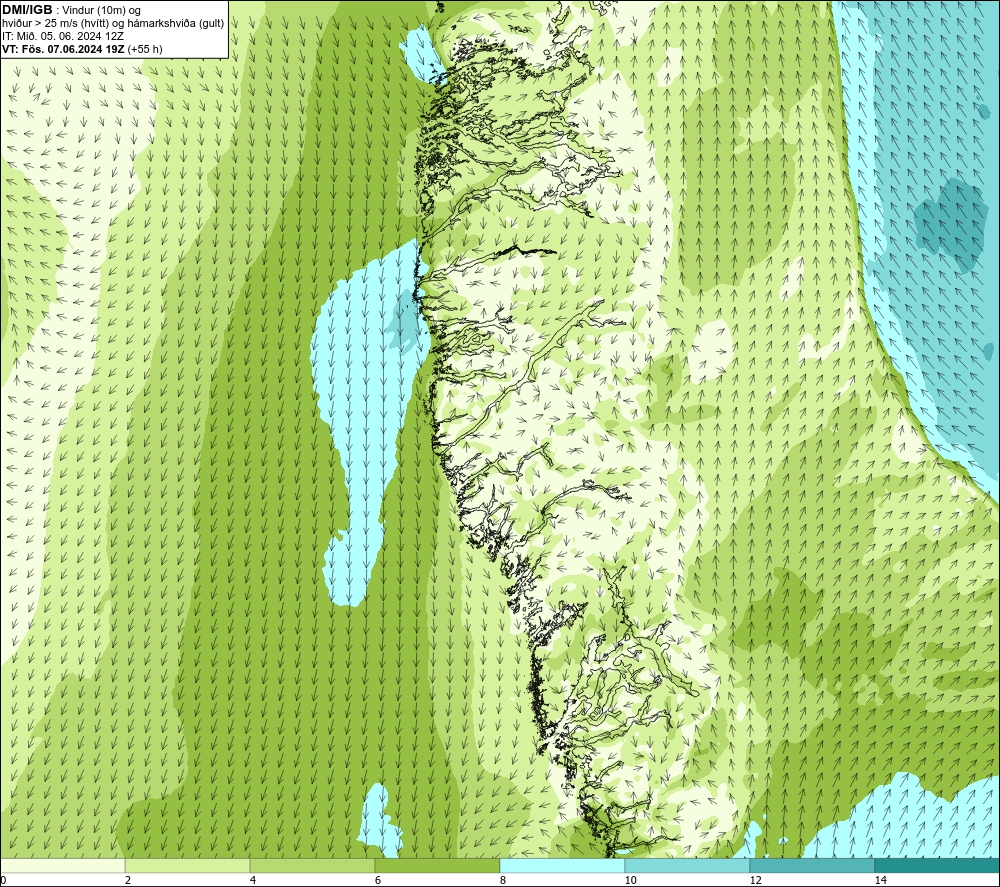The image size is (1000, 887).
Task: Click the color bar segment between 4 and 6
Action: (312, 865)
